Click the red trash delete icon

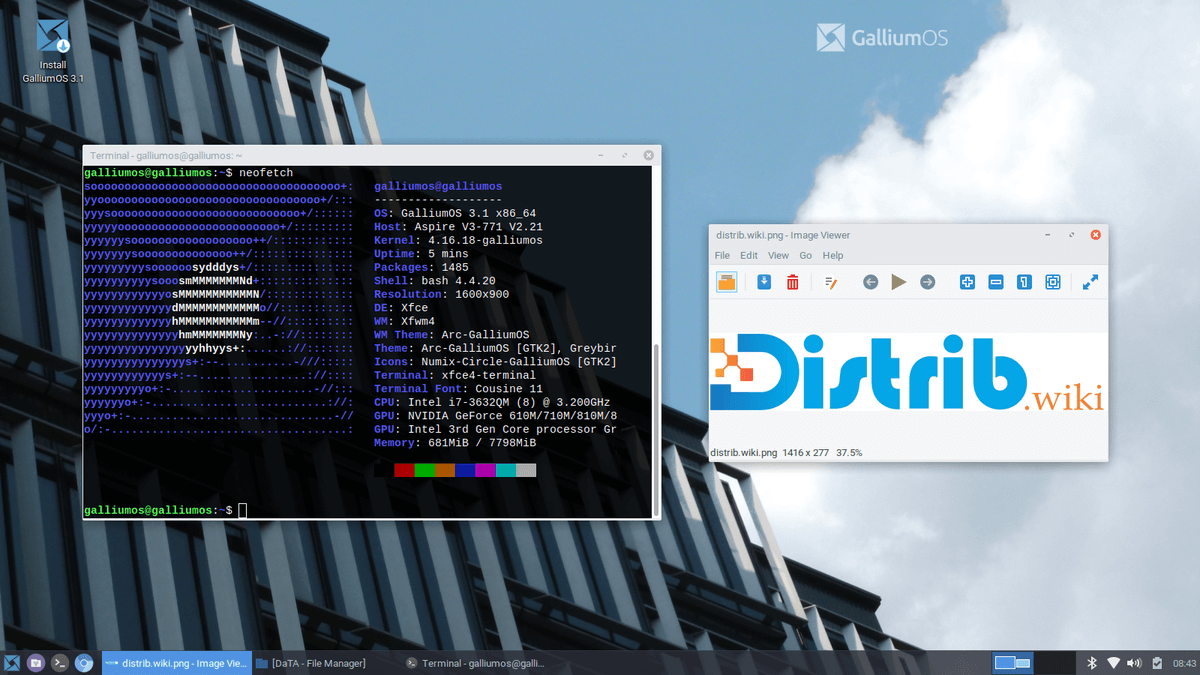pos(792,282)
